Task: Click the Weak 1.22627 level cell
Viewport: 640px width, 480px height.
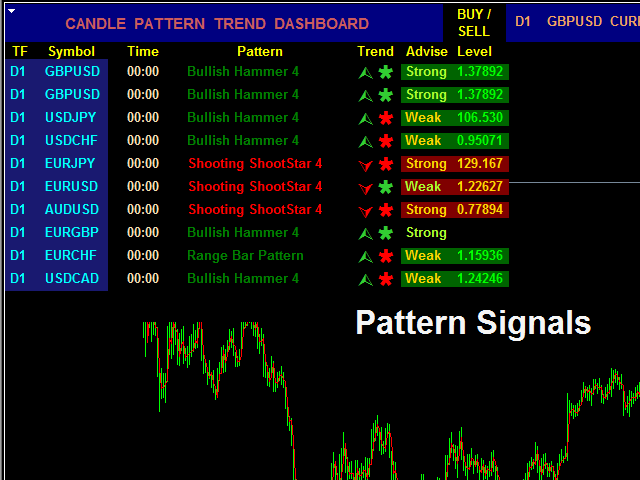Action: 455,187
